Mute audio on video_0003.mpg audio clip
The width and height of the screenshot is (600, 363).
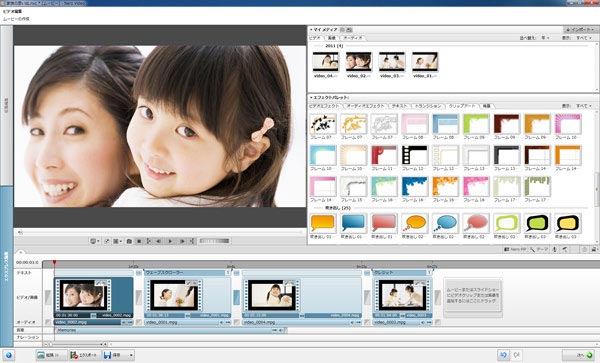click(x=422, y=323)
